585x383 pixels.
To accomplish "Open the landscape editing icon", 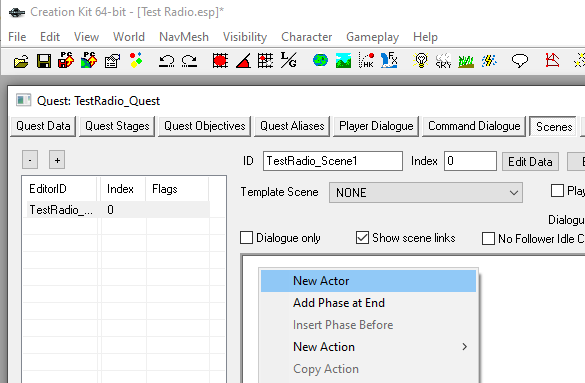I will click(x=343, y=61).
